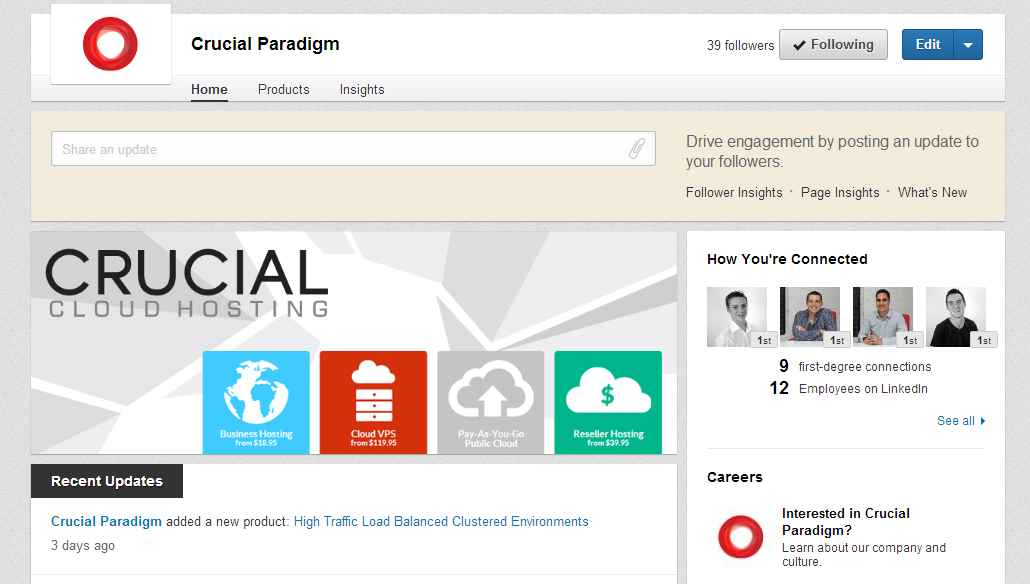The width and height of the screenshot is (1030, 584).
Task: Switch to the Home tab
Action: click(209, 89)
